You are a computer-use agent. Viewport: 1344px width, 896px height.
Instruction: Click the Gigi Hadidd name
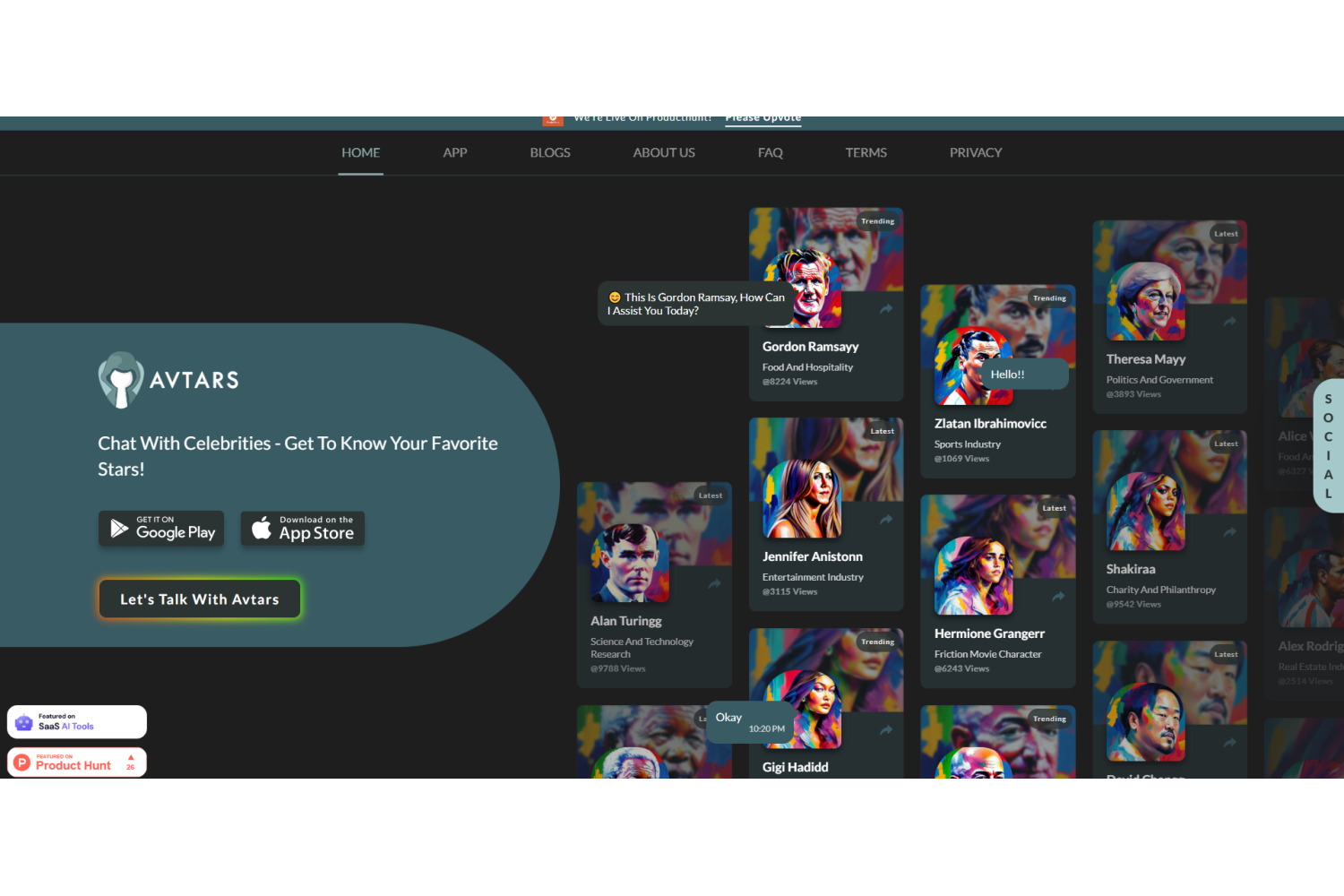tap(796, 767)
